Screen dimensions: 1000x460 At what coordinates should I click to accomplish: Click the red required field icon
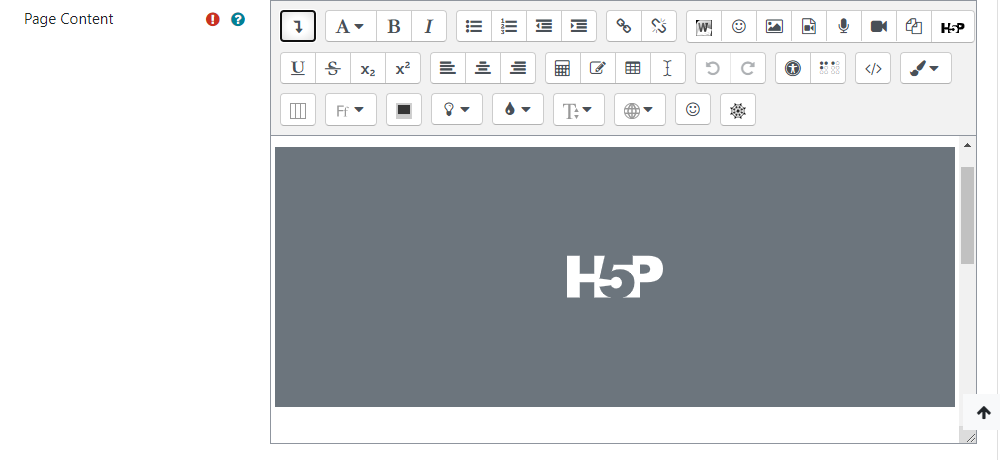212,19
